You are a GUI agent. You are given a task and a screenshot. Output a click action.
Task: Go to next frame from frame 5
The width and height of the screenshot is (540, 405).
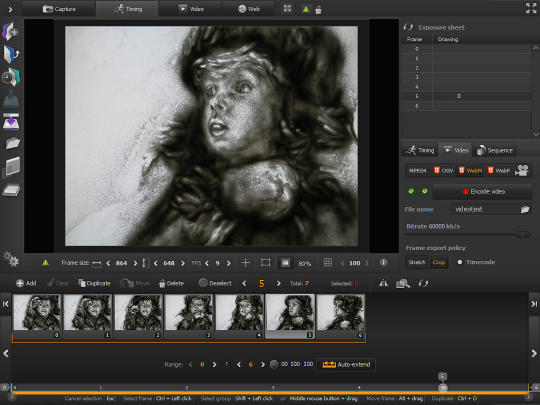coord(279,283)
